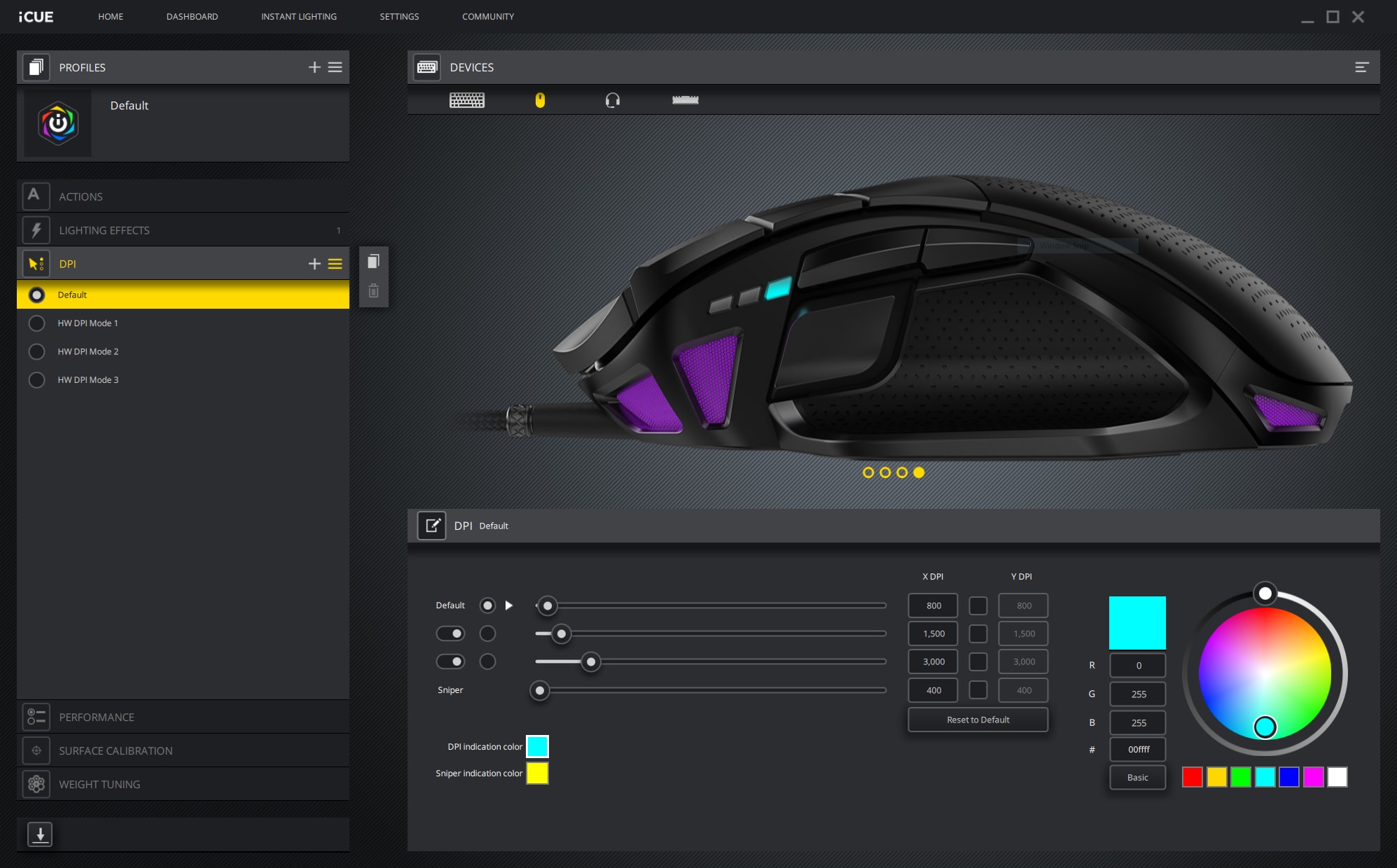Screen dimensions: 1397x868
Task: Check the independent Y DPI box for 800
Action: (978, 605)
